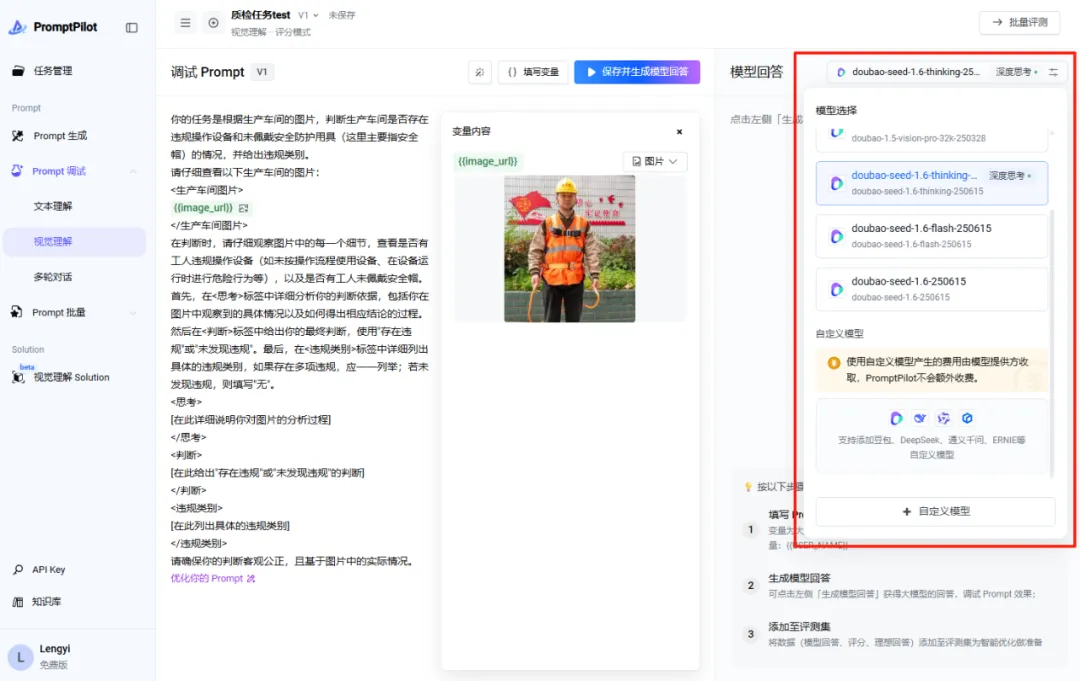This screenshot has height=681, width=1080.
Task: Select 视觉理解 in the sidebar
Action: coord(74,242)
